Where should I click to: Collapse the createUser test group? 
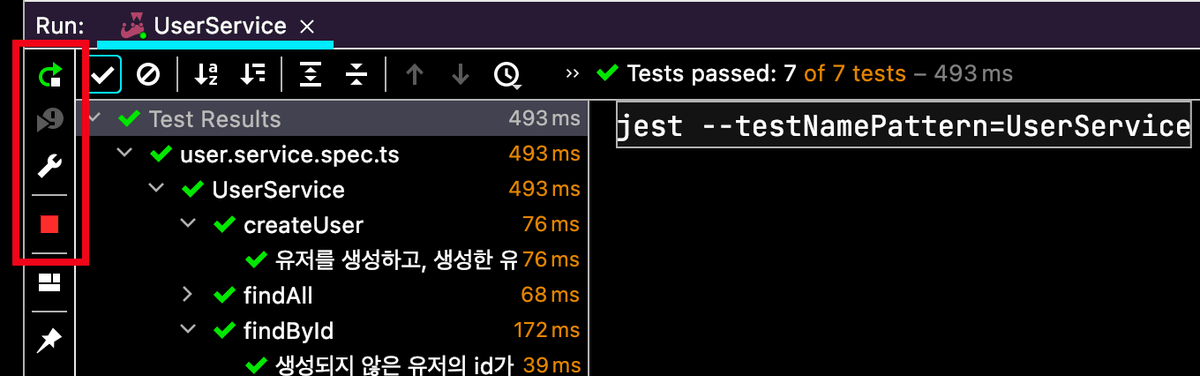(x=188, y=224)
